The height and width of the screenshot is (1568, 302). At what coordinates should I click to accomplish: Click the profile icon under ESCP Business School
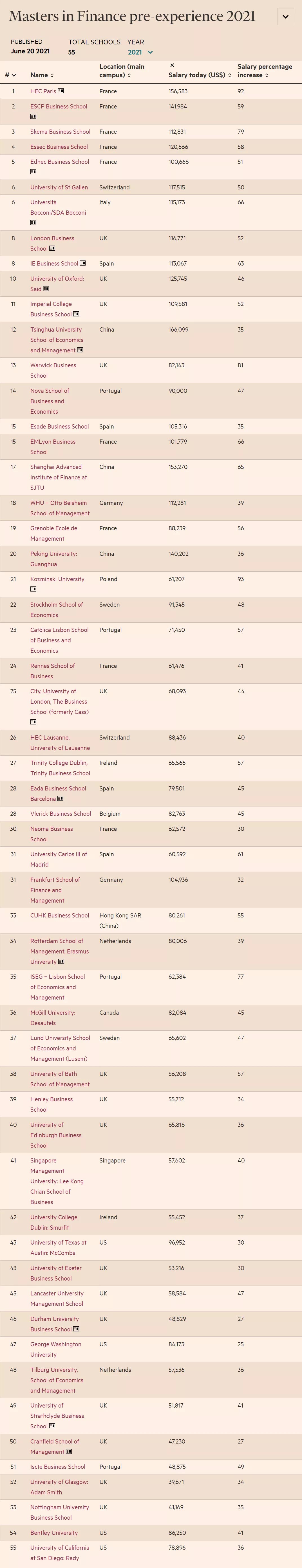(x=33, y=116)
